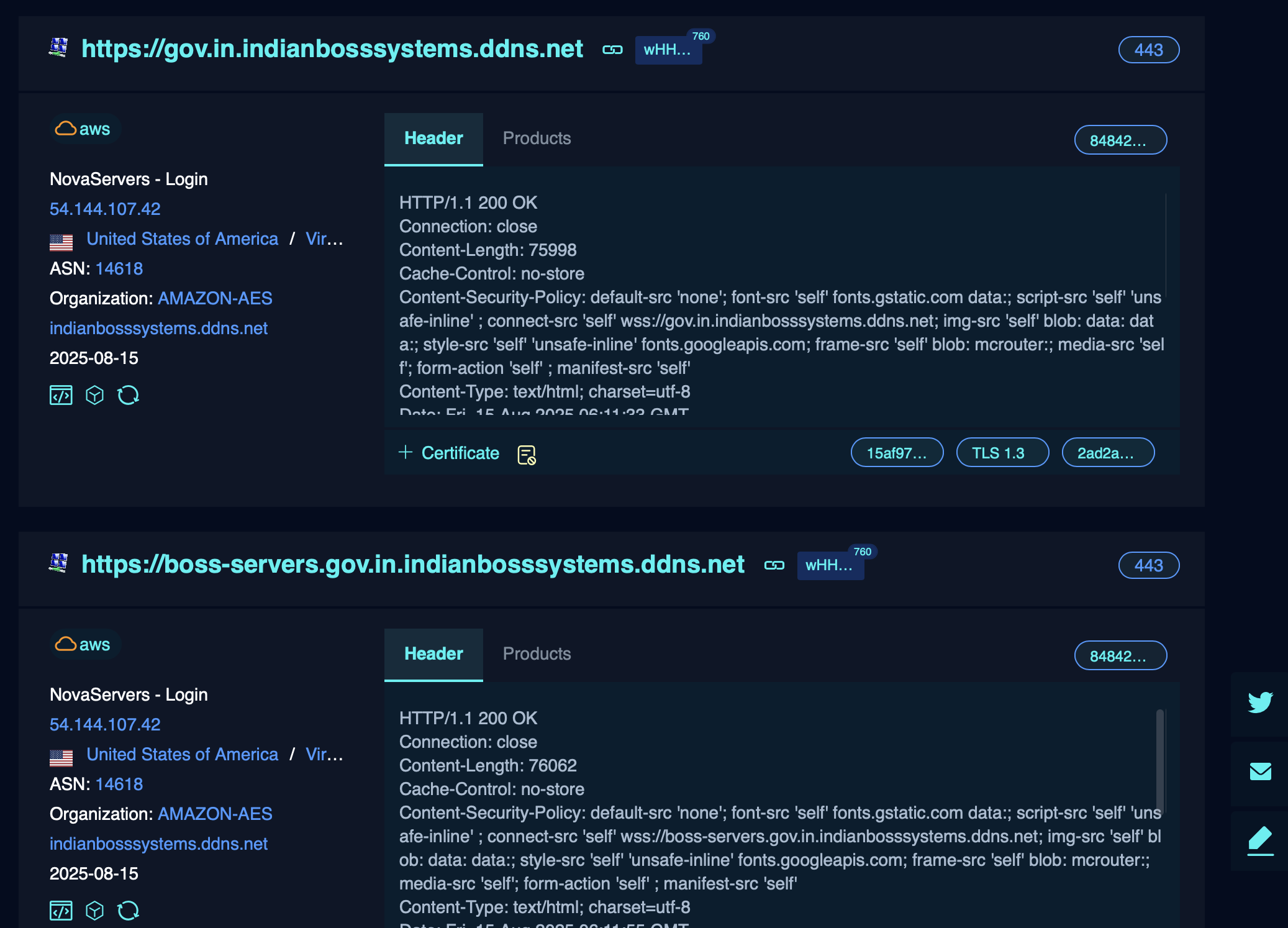Click ASN 14618 link in second result
Screen dimensions: 1288x928
(119, 784)
